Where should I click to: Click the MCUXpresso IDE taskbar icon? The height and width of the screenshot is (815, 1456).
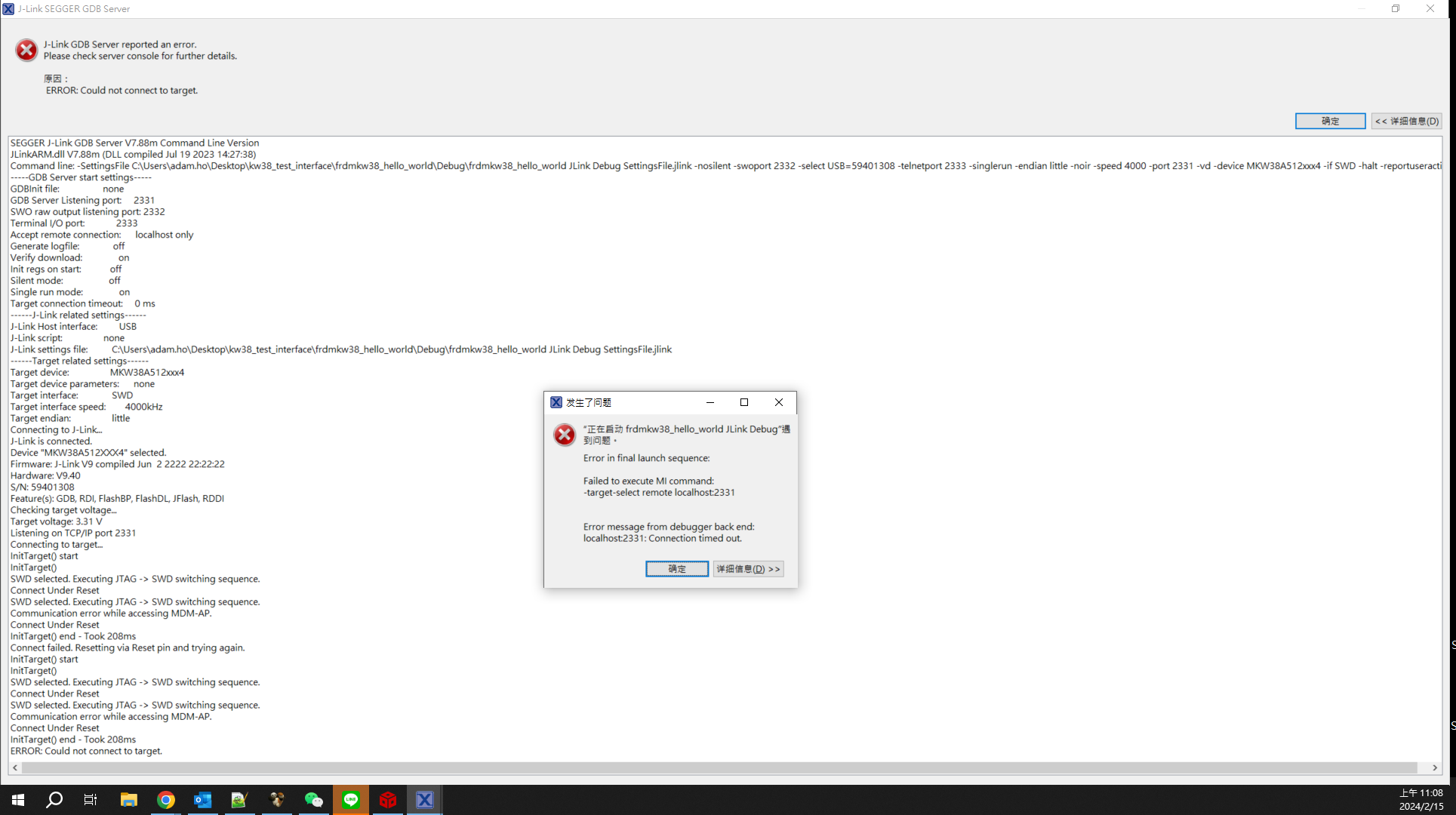coord(425,800)
